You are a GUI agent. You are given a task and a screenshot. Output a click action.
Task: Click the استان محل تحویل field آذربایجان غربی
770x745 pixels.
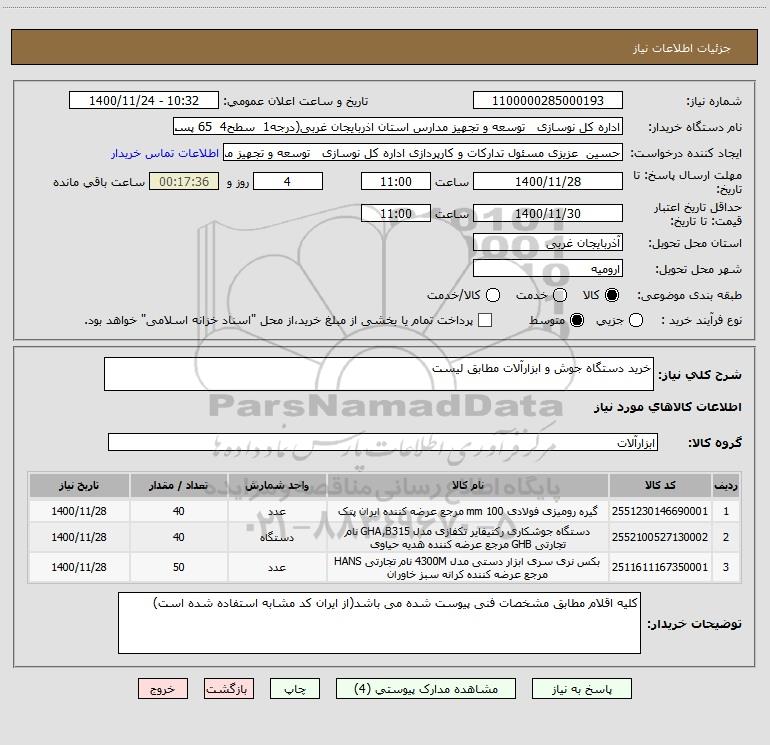548,243
